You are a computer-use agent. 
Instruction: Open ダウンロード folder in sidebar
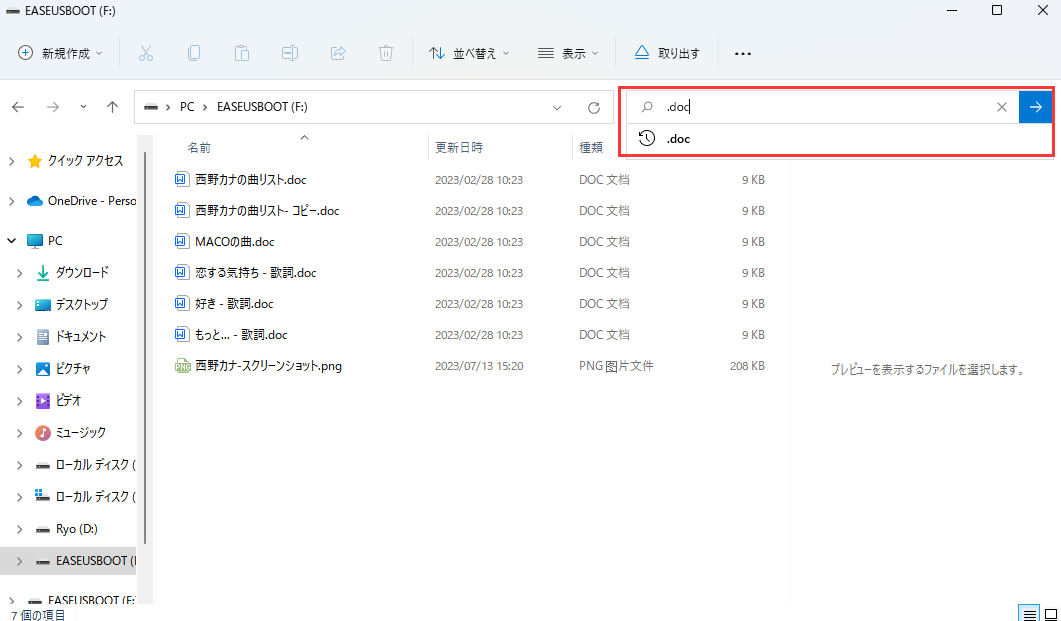pyautogui.click(x=81, y=272)
